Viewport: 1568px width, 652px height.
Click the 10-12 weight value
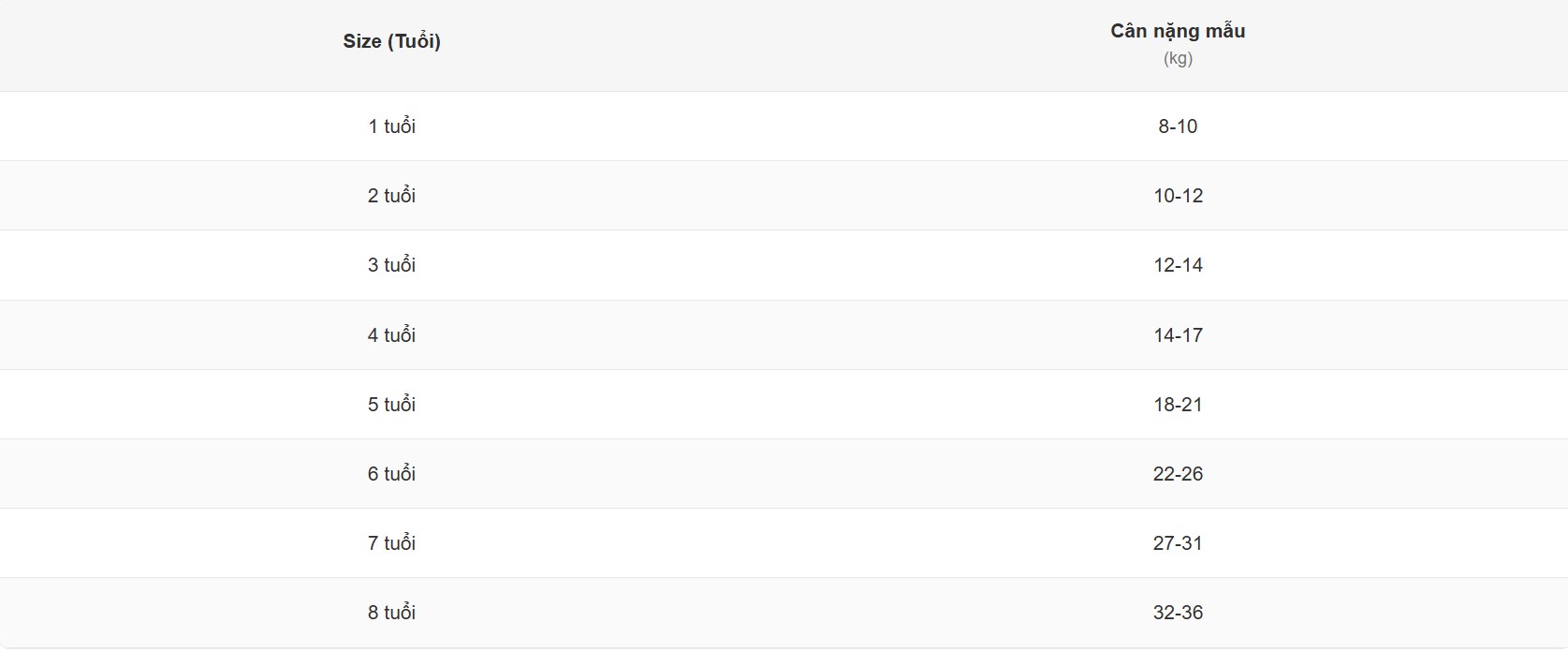pyautogui.click(x=1178, y=196)
